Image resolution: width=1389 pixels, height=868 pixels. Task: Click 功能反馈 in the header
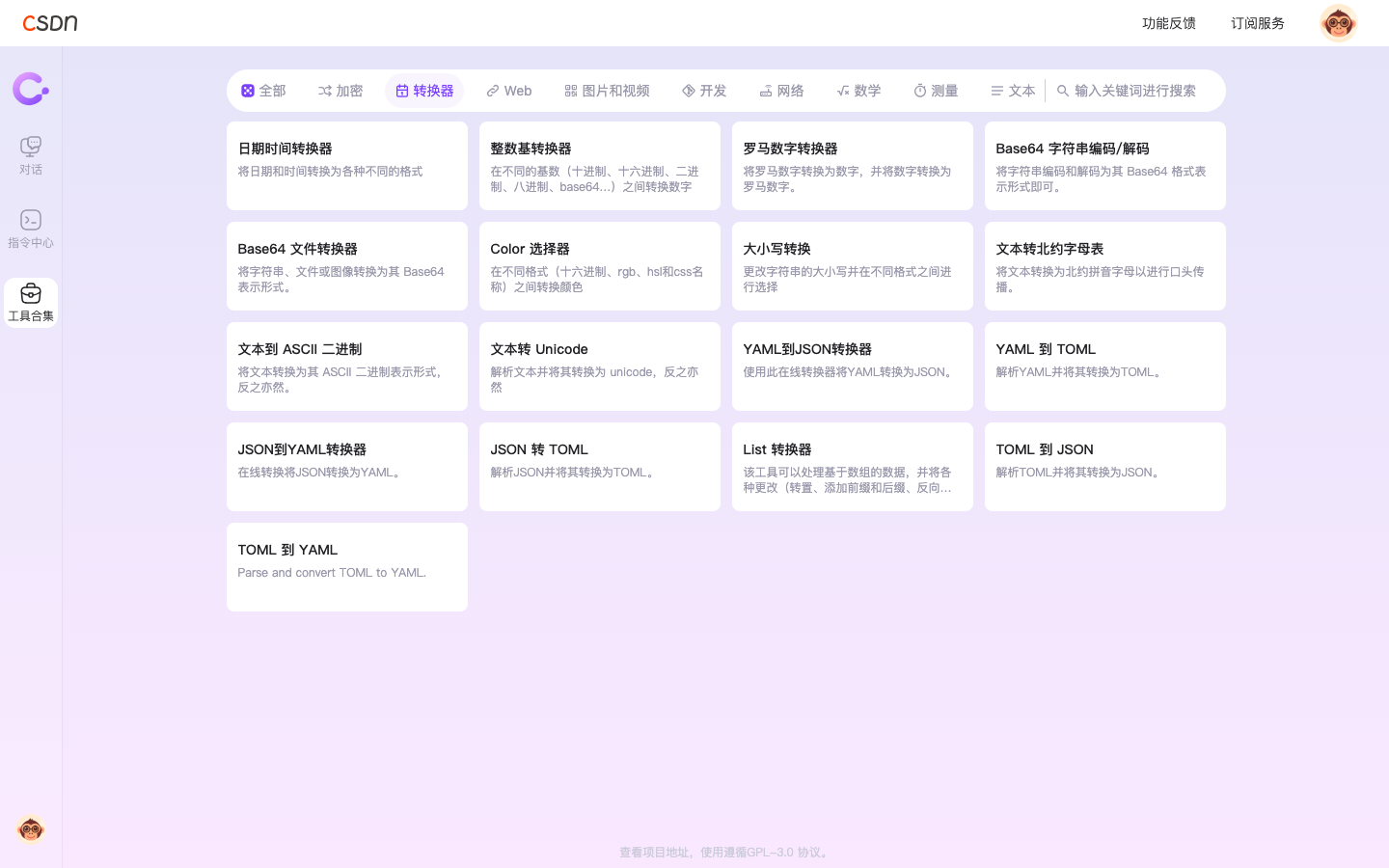pos(1168,23)
